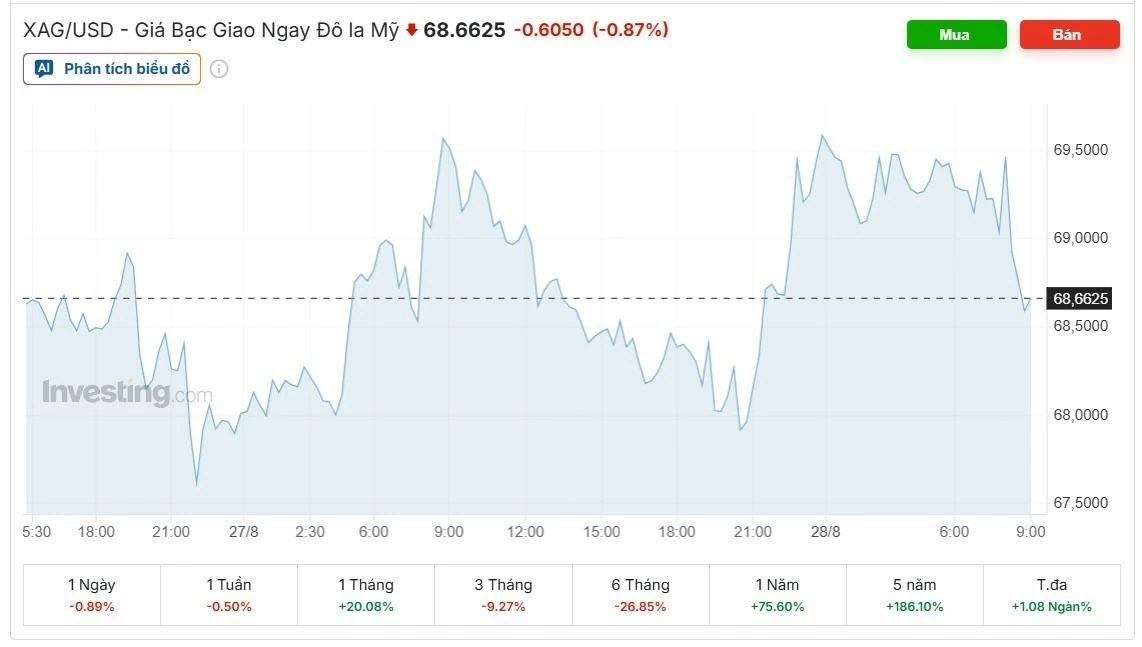The image size is (1142, 647).
Task: Click the red down arrow next to price
Action: (x=411, y=30)
